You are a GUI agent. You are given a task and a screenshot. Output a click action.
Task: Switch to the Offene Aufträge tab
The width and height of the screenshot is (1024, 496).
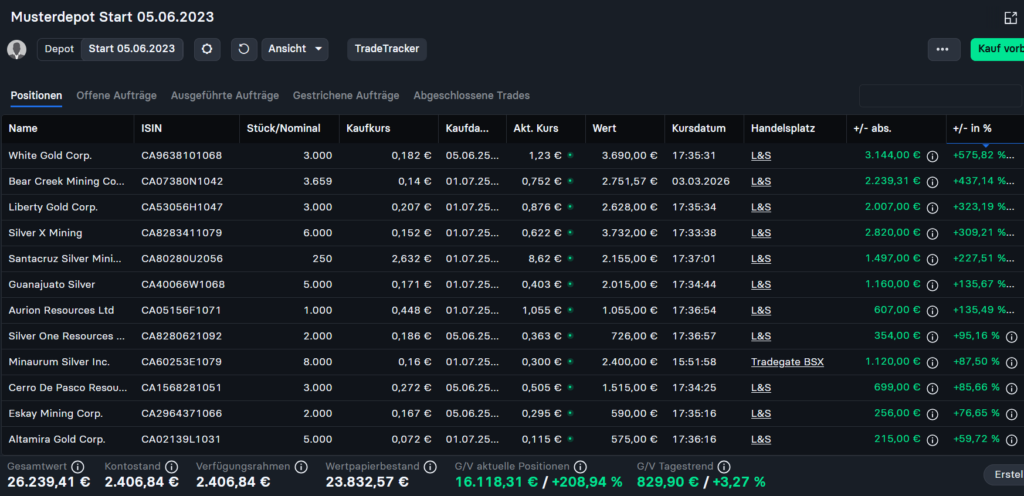[x=116, y=95]
